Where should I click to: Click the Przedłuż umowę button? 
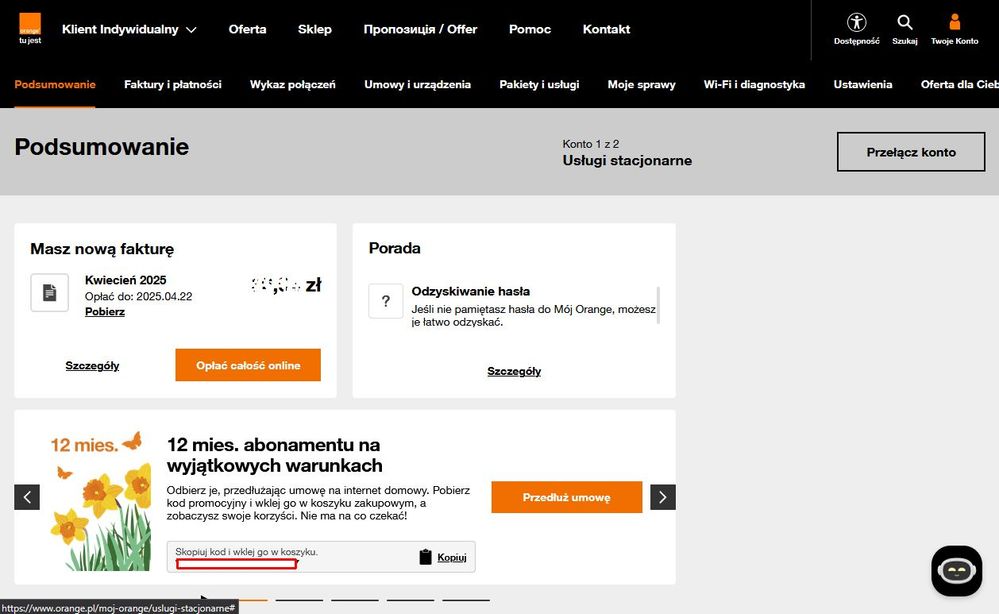[x=566, y=497]
